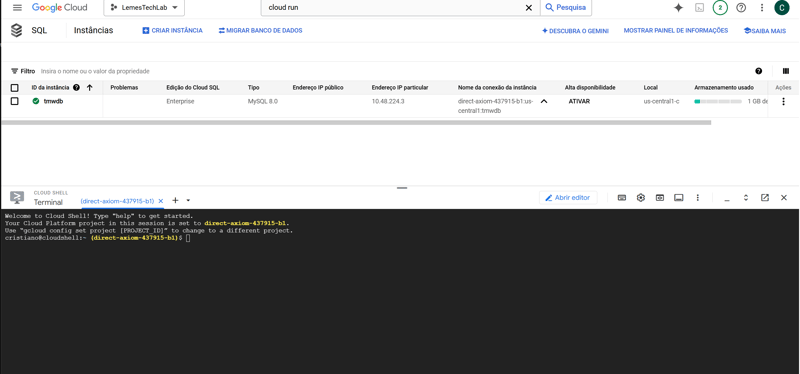The height and width of the screenshot is (374, 800).
Task: Click MIGRAR BANCO DE DADOS button
Action: point(260,31)
